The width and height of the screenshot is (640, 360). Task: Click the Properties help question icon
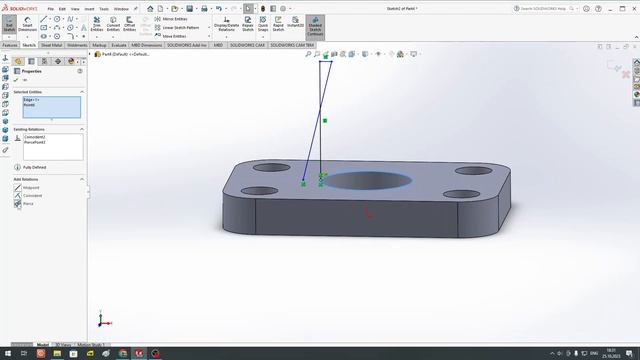(80, 71)
